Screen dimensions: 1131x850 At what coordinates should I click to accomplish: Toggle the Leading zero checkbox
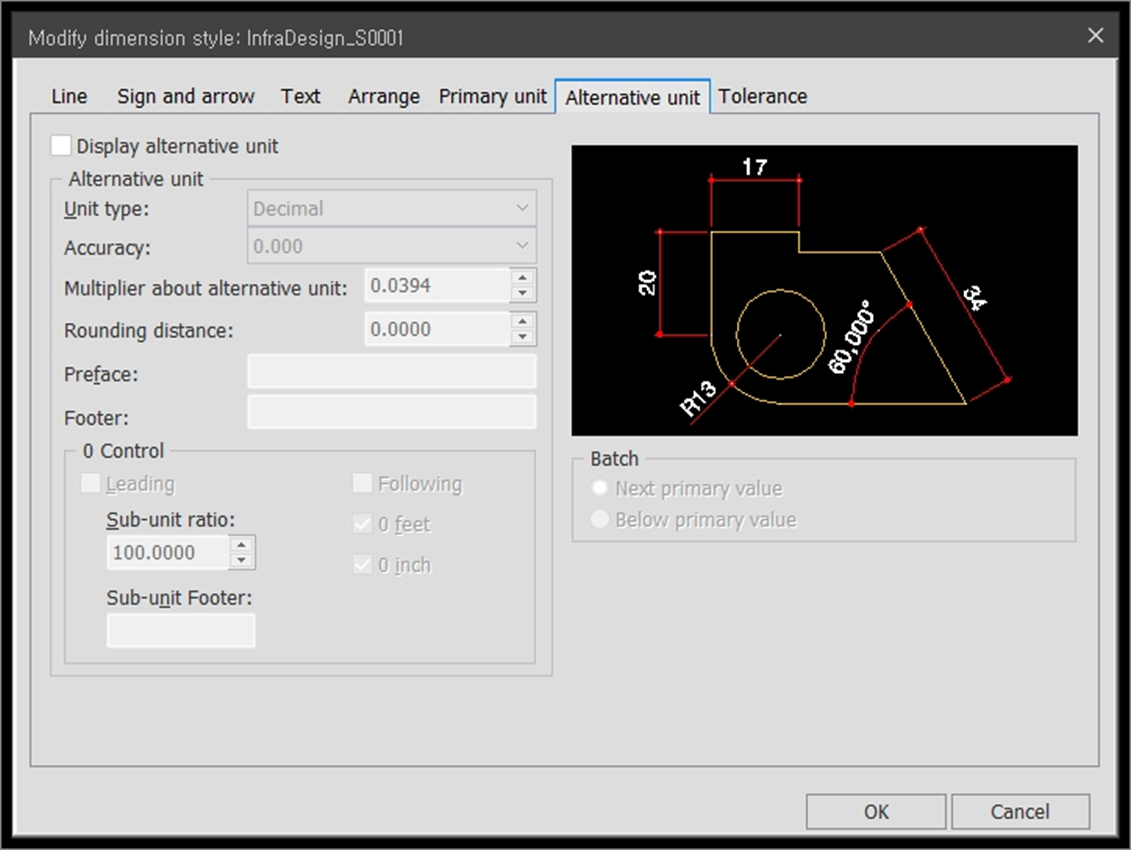click(x=91, y=484)
